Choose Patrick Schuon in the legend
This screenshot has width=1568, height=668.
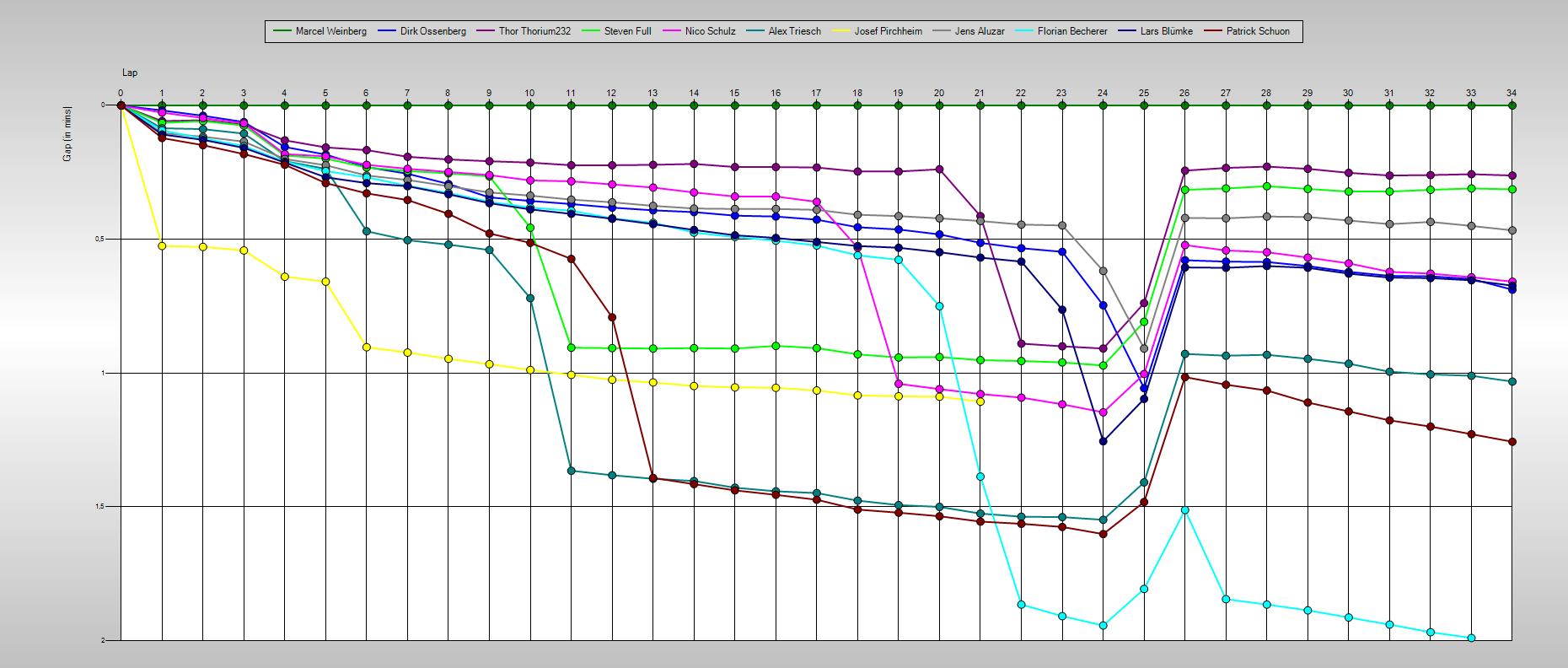(1247, 31)
